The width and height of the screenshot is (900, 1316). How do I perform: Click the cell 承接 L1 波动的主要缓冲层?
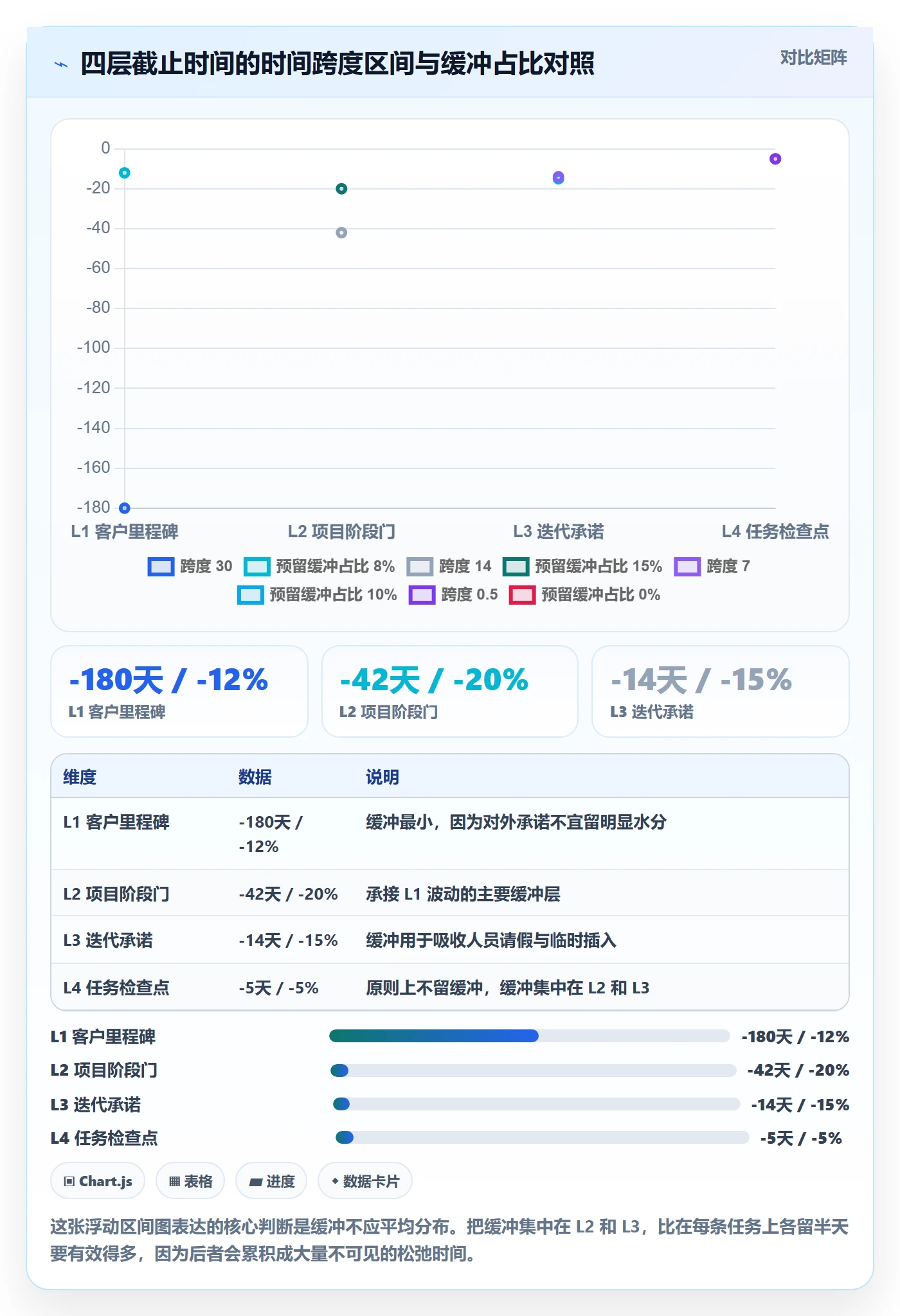(463, 894)
